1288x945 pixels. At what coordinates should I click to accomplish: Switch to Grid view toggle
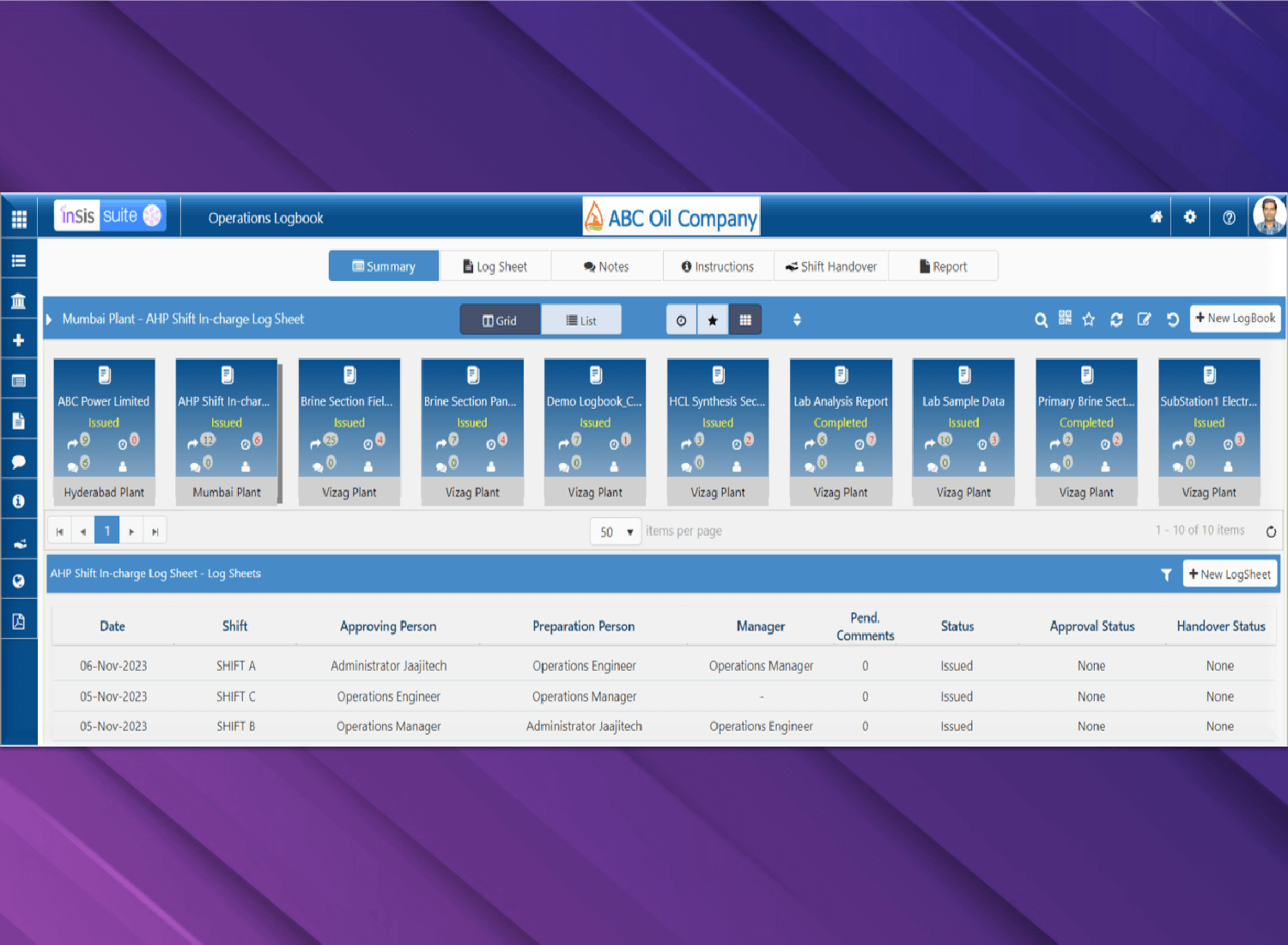click(500, 320)
